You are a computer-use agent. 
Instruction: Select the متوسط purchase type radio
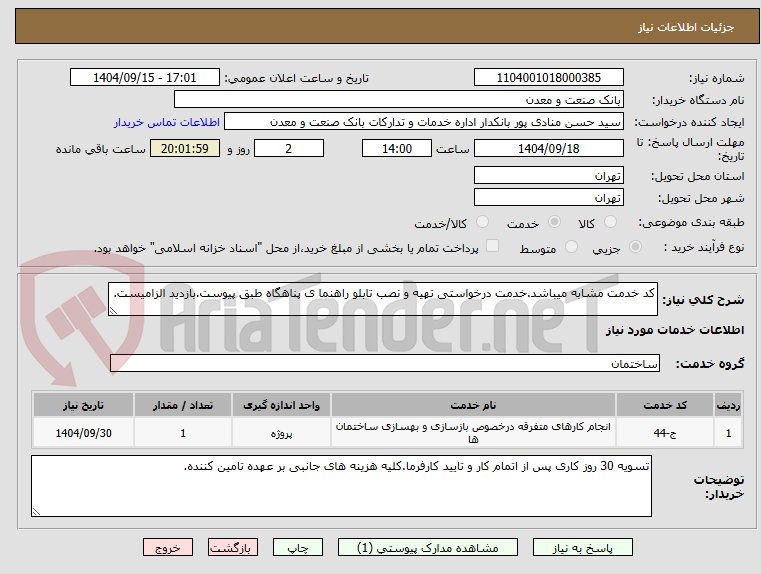572,247
